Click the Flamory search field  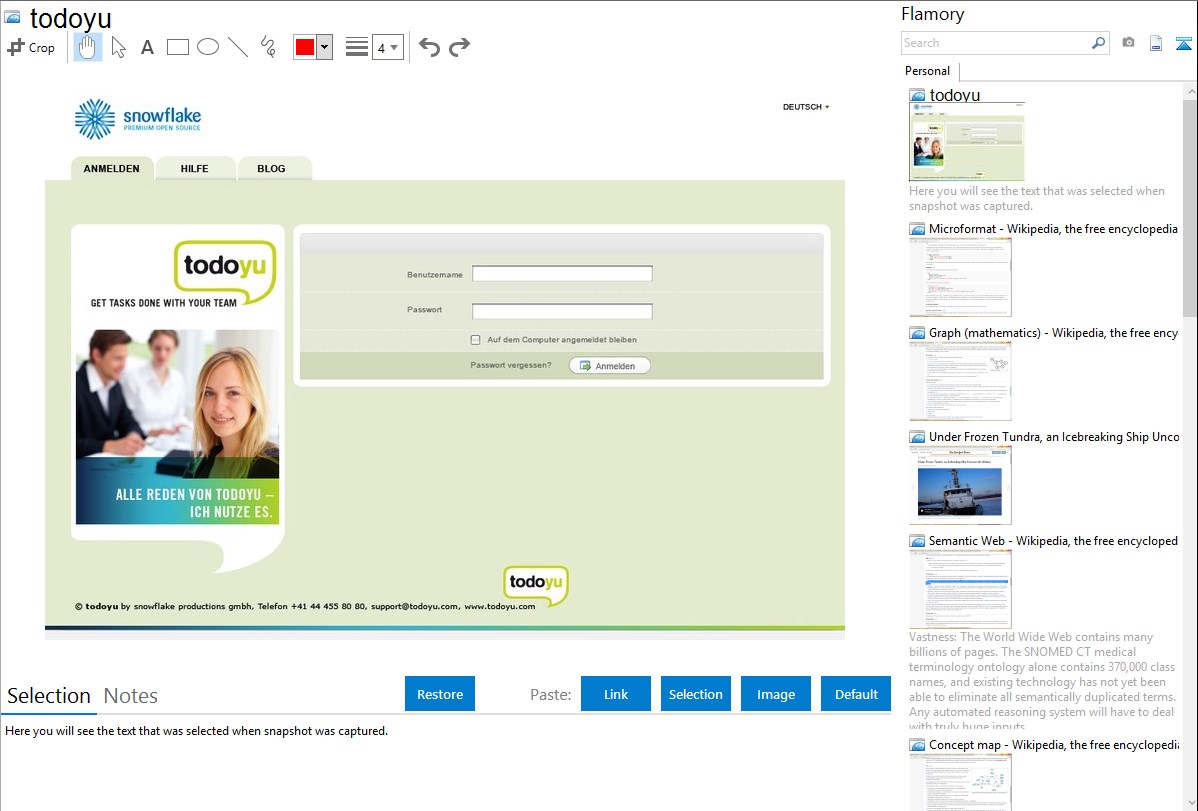[995, 43]
